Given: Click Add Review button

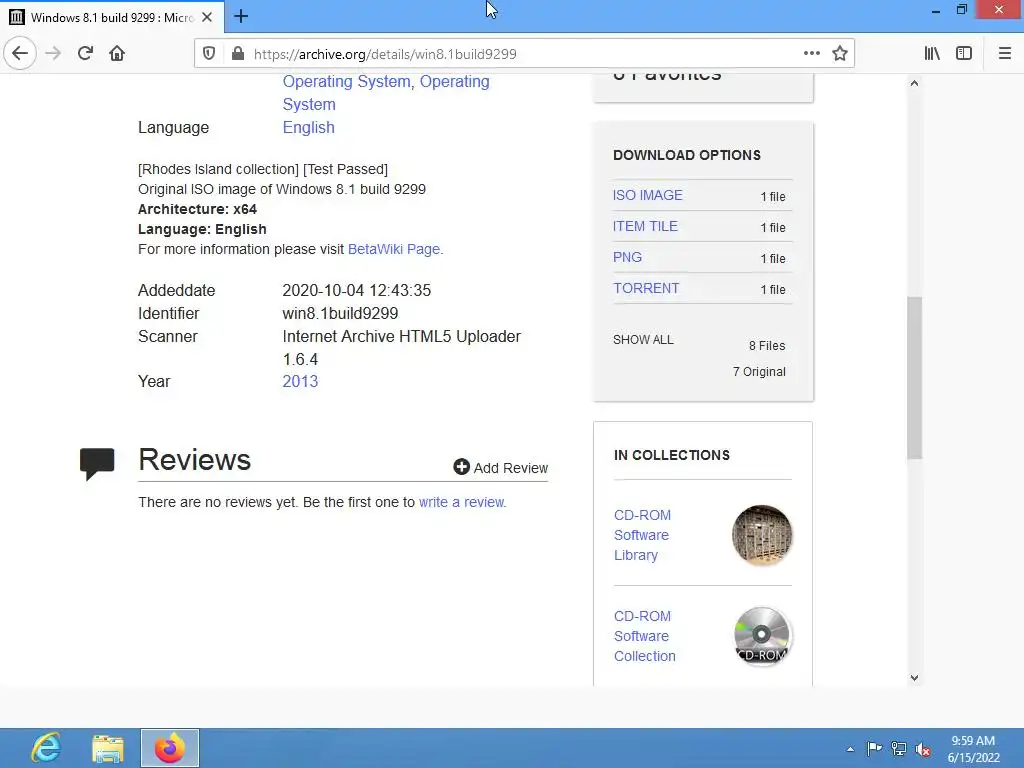Looking at the screenshot, I should pos(500,468).
